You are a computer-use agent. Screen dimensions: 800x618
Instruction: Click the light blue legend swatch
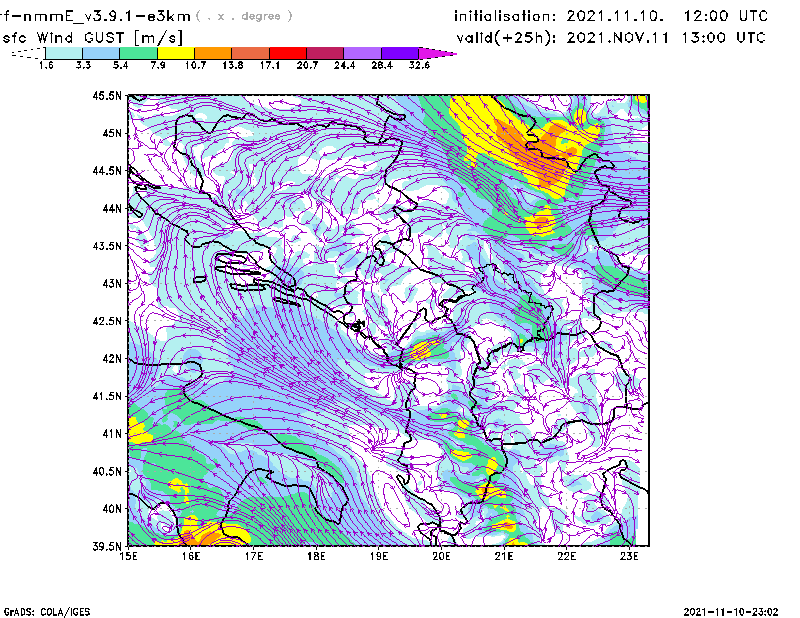101,53
